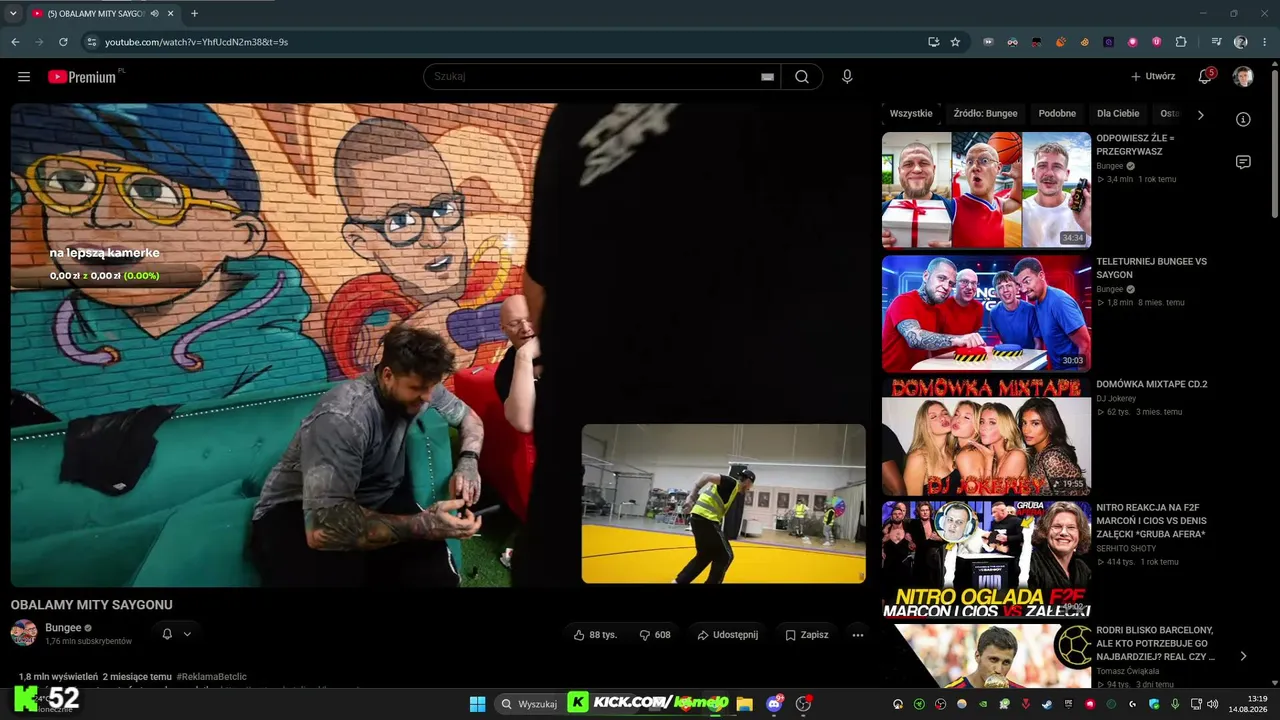
Task: Open the video info panel icon
Action: (1243, 119)
